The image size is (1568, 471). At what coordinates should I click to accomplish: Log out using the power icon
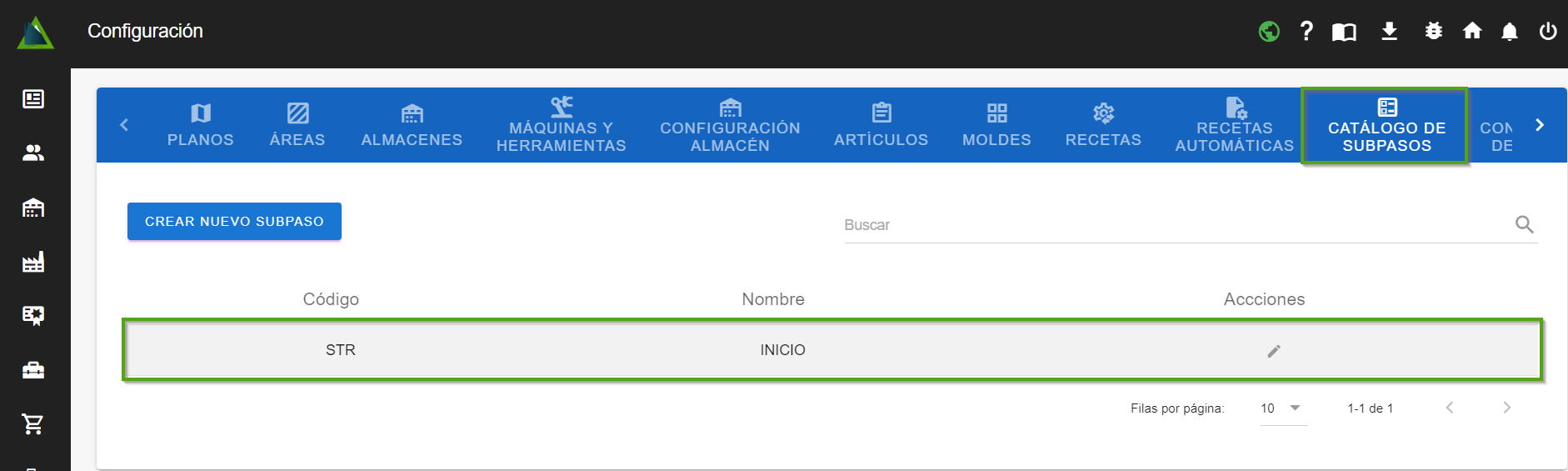(1548, 32)
